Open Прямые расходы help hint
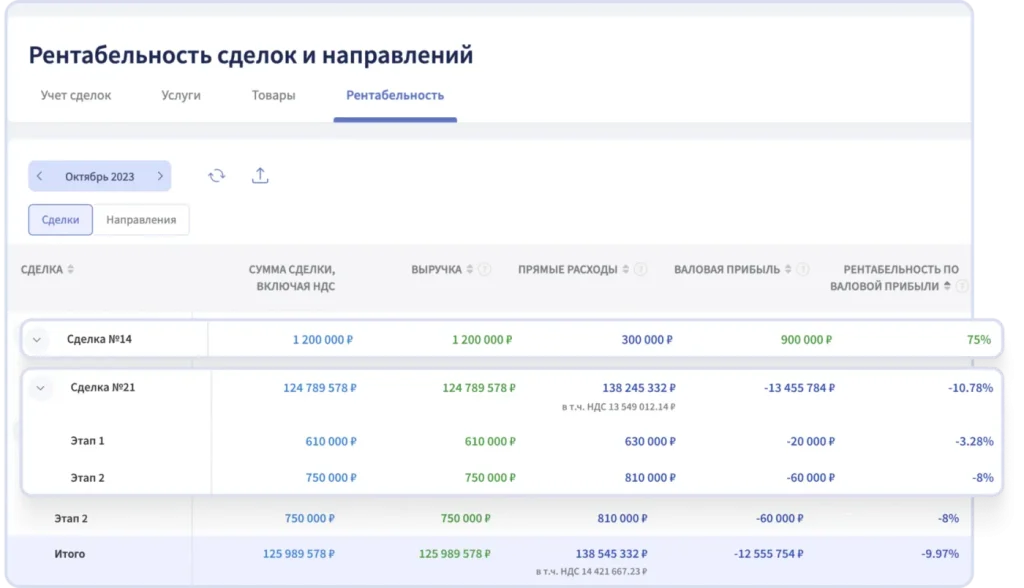 tap(641, 269)
